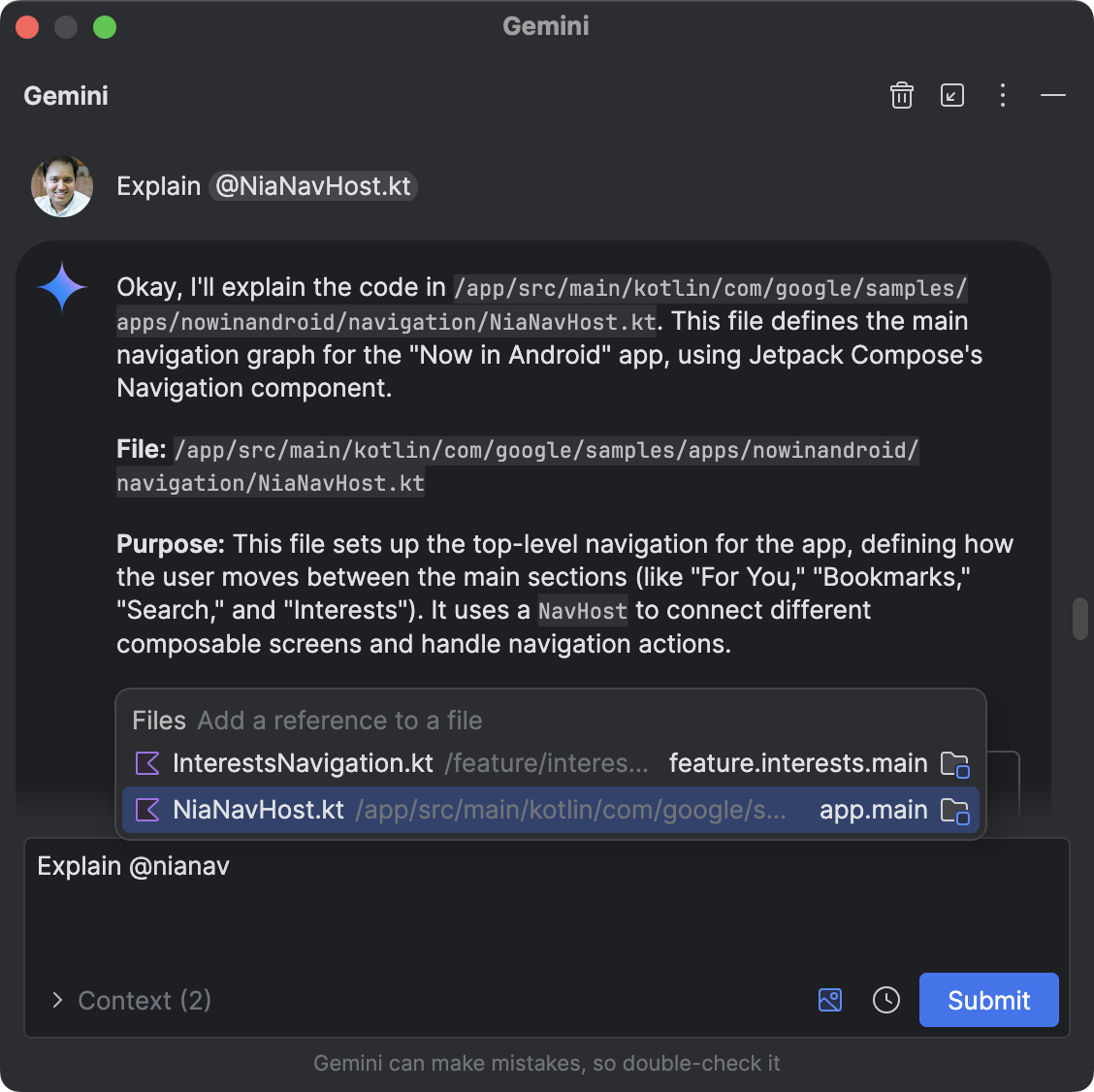
Task: Click the trash icon to clear chat
Action: [x=902, y=95]
